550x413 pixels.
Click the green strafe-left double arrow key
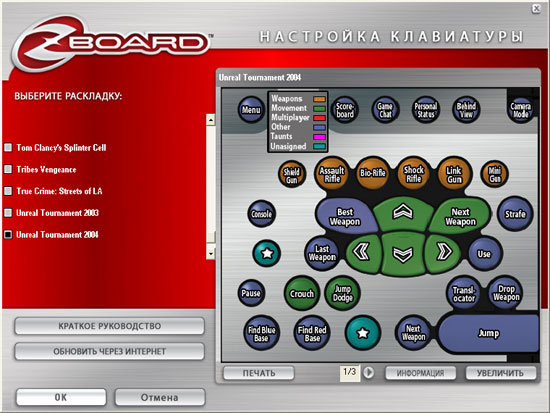pos(362,252)
